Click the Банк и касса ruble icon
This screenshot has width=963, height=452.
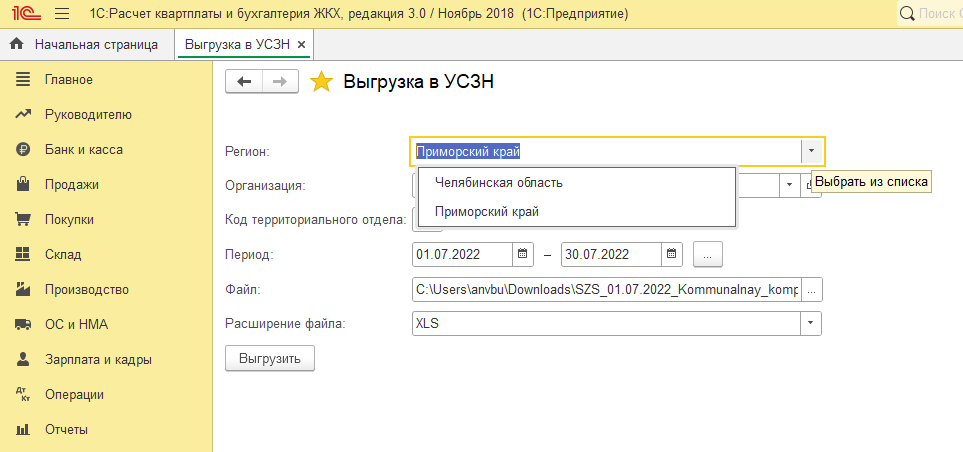tap(23, 149)
